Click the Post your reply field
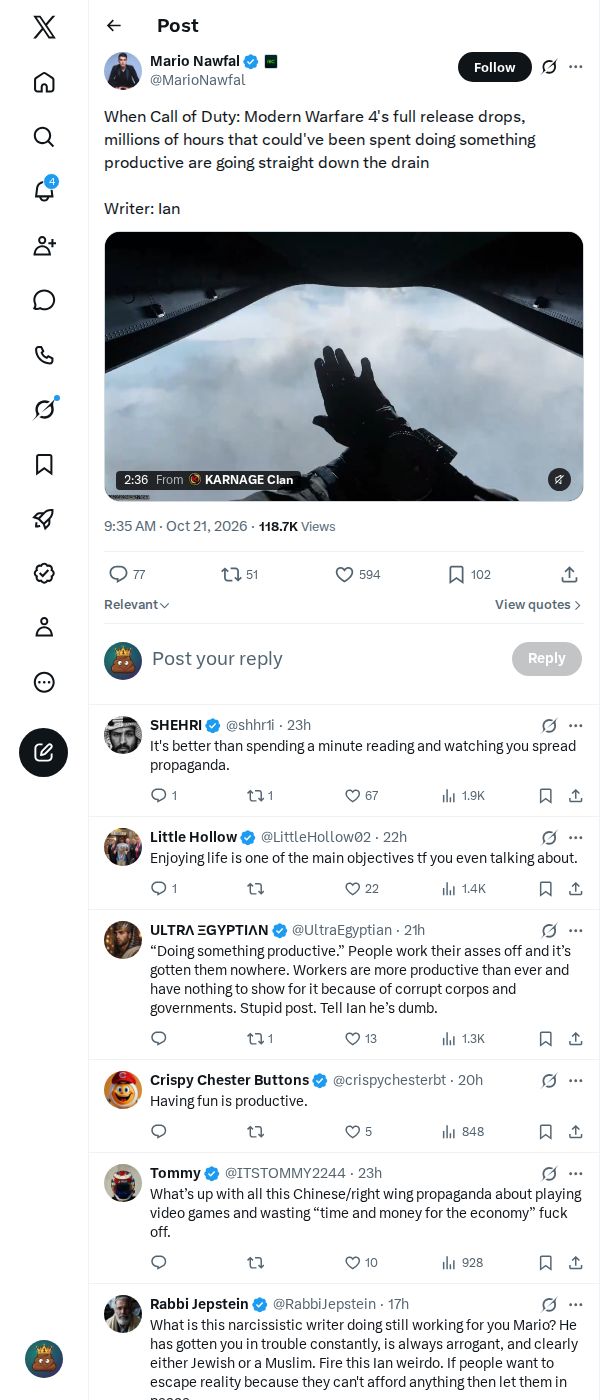Image resolution: width=600 pixels, height=1400 pixels. (x=326, y=659)
